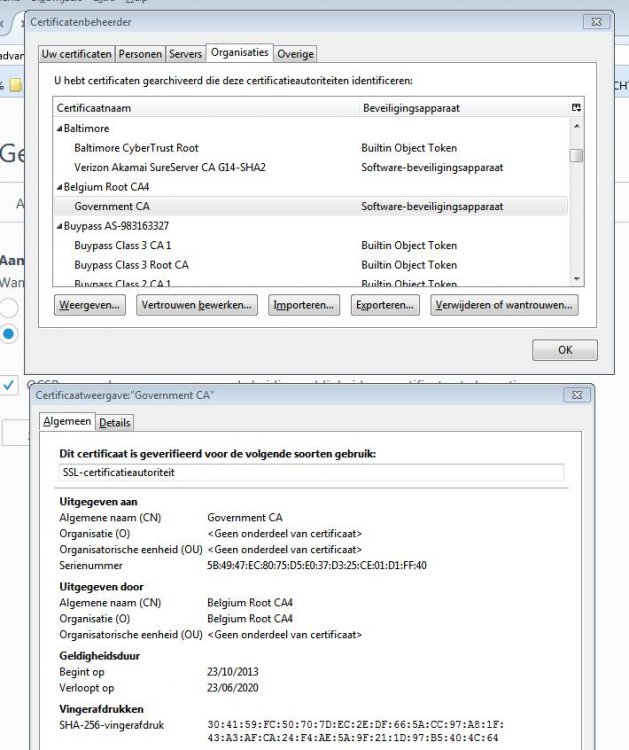Select Verizon Akamai SureServer CA G14-SHA2 row
The height and width of the screenshot is (750, 629).
[x=310, y=168]
